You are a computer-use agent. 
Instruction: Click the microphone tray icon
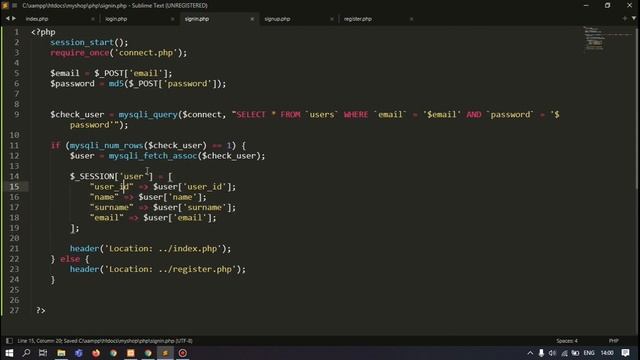[x=541, y=353]
